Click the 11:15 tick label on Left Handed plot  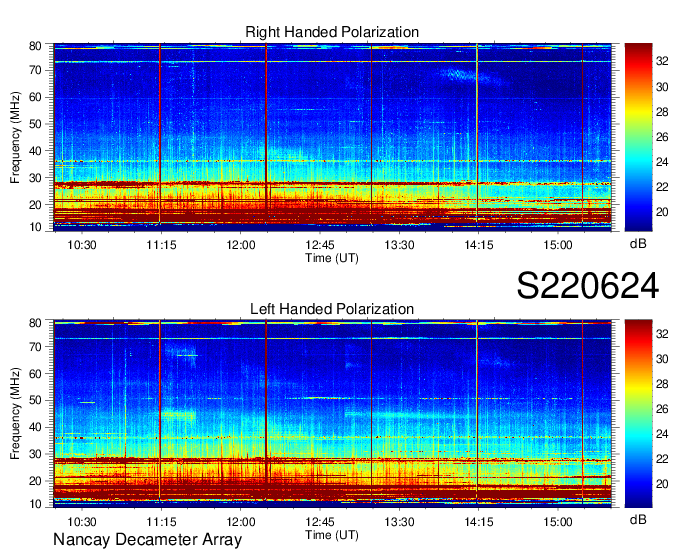[161, 522]
